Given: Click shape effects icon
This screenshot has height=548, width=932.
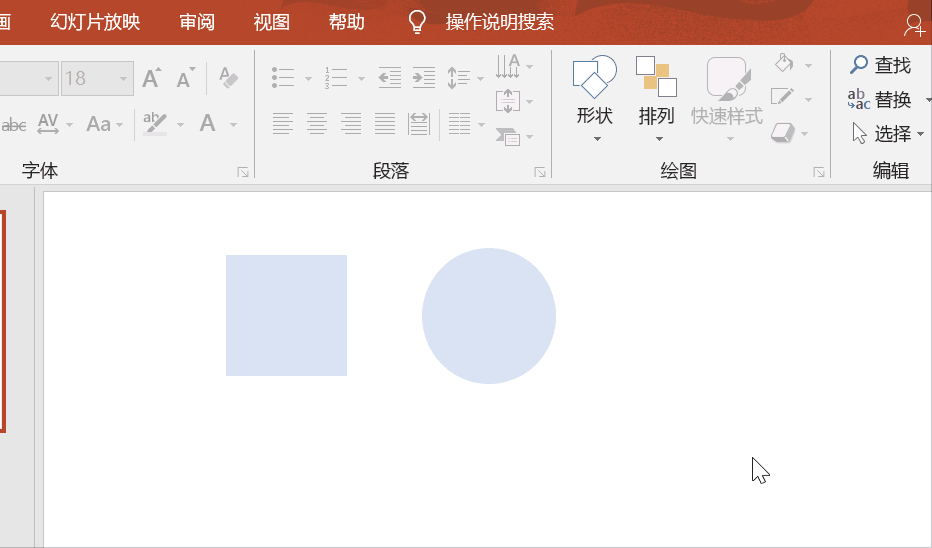Looking at the screenshot, I should point(783,133).
